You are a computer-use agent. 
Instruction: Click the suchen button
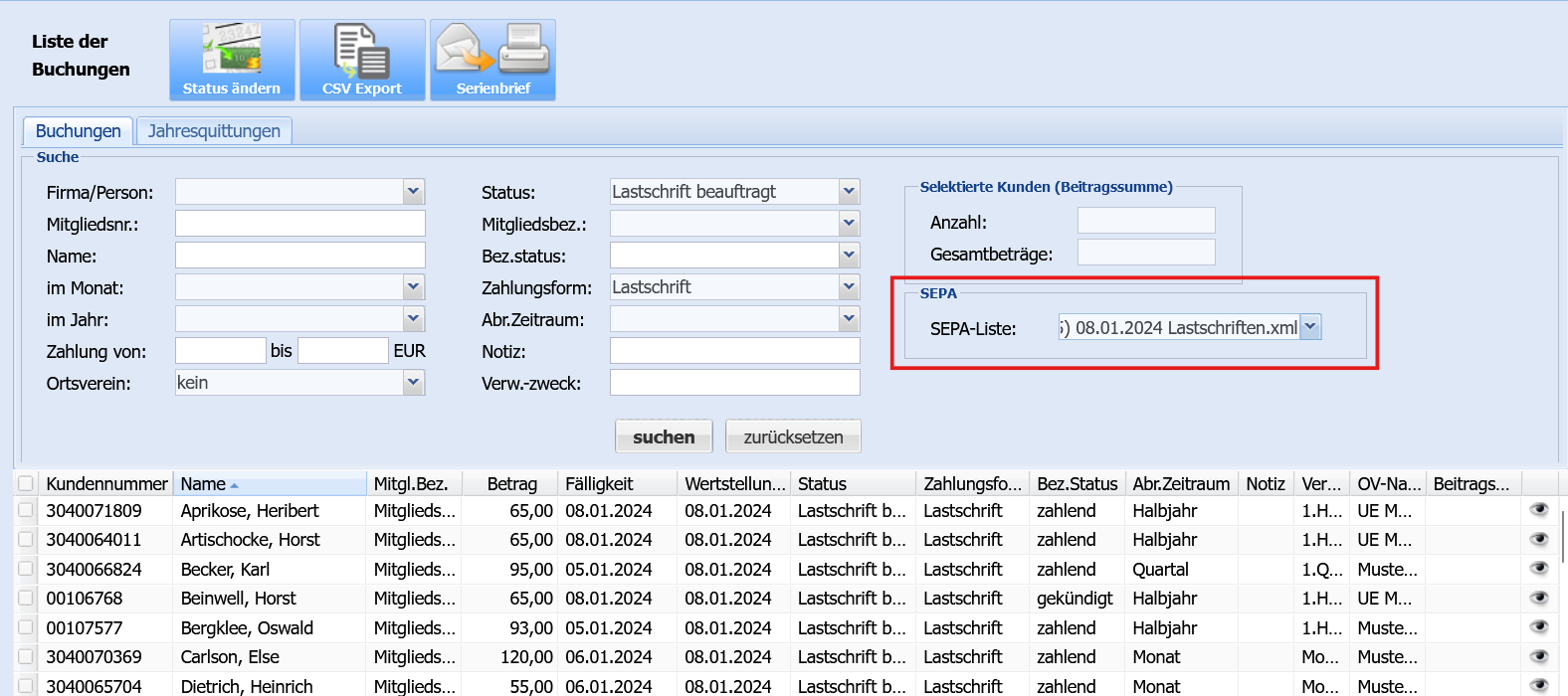click(664, 436)
